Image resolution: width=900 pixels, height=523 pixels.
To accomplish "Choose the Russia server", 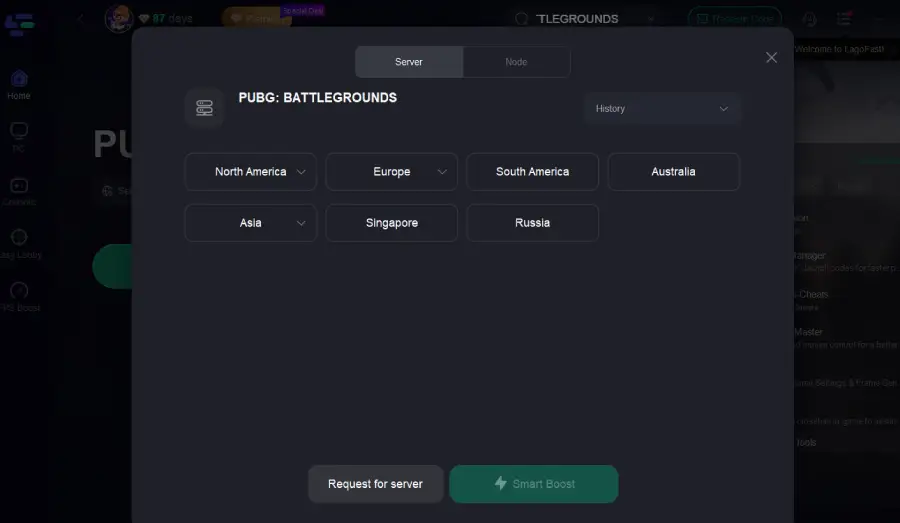I will [x=532, y=223].
